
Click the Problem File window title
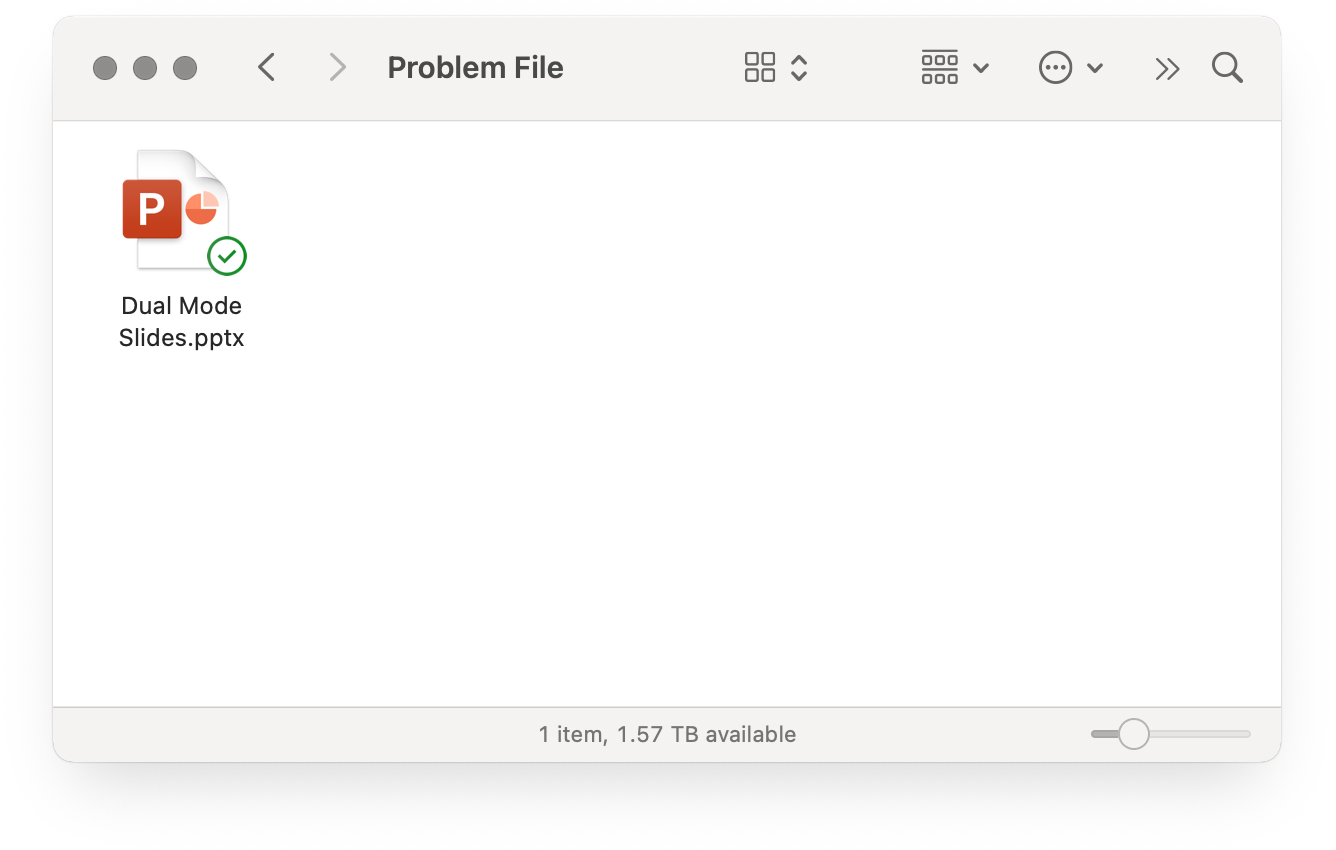[x=476, y=68]
